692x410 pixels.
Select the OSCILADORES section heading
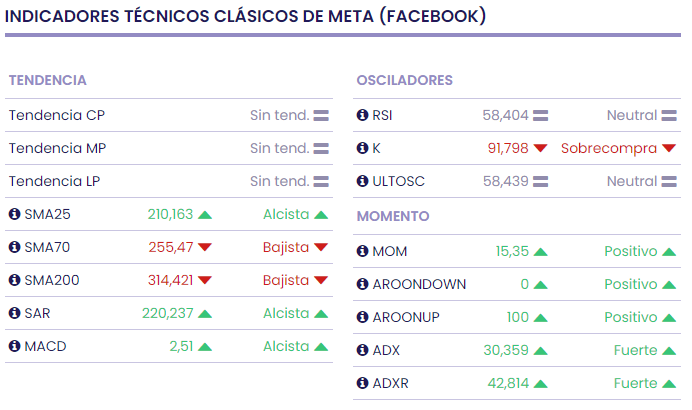[x=404, y=80]
